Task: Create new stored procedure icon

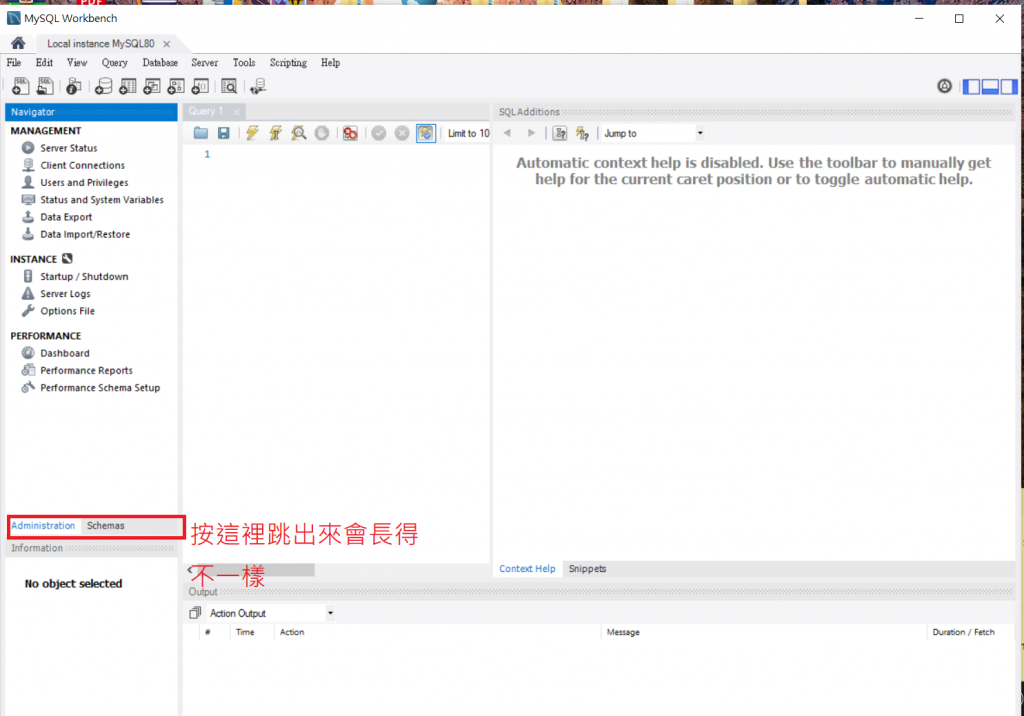Action: coord(176,86)
